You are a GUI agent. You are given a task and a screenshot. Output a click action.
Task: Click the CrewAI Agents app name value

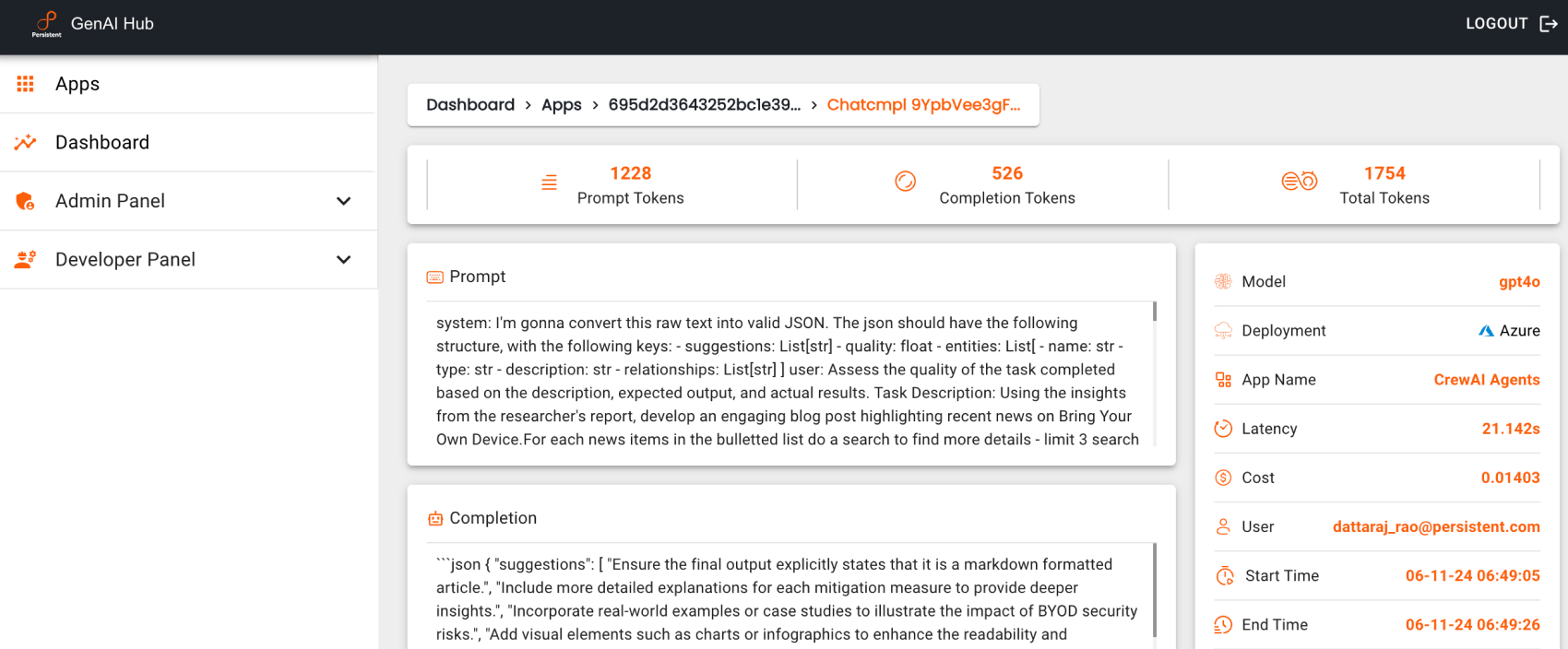click(1487, 380)
